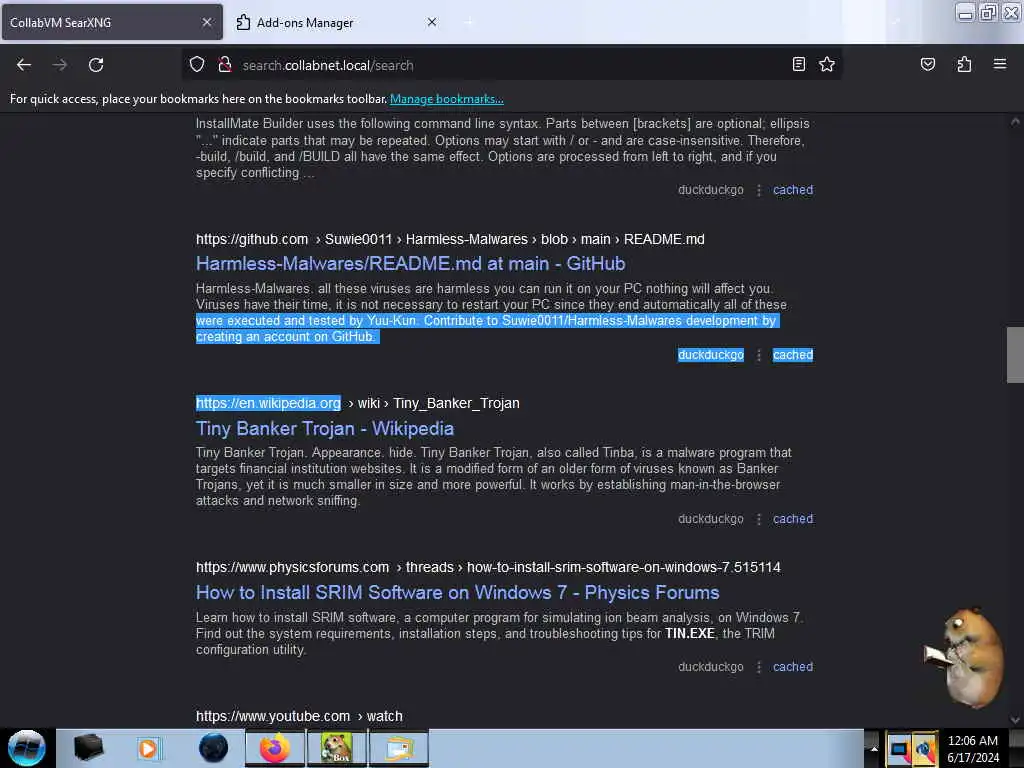This screenshot has height=768, width=1024.
Task: Click the https://github.com result URL
Action: tap(252, 239)
